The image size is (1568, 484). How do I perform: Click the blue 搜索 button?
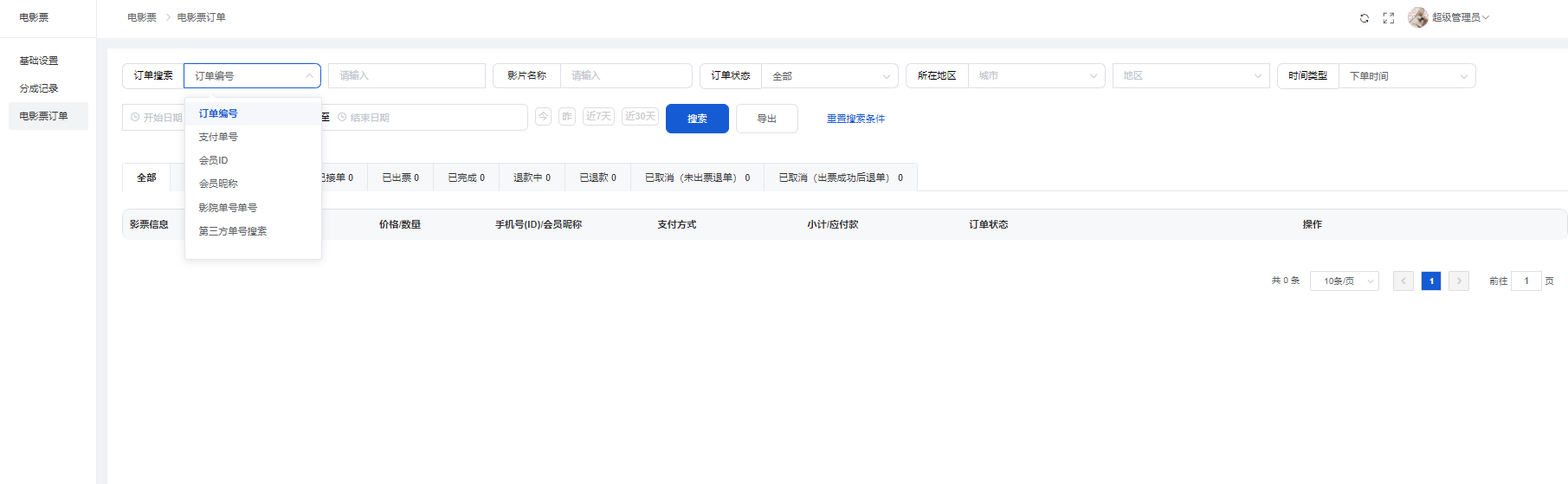click(x=697, y=119)
